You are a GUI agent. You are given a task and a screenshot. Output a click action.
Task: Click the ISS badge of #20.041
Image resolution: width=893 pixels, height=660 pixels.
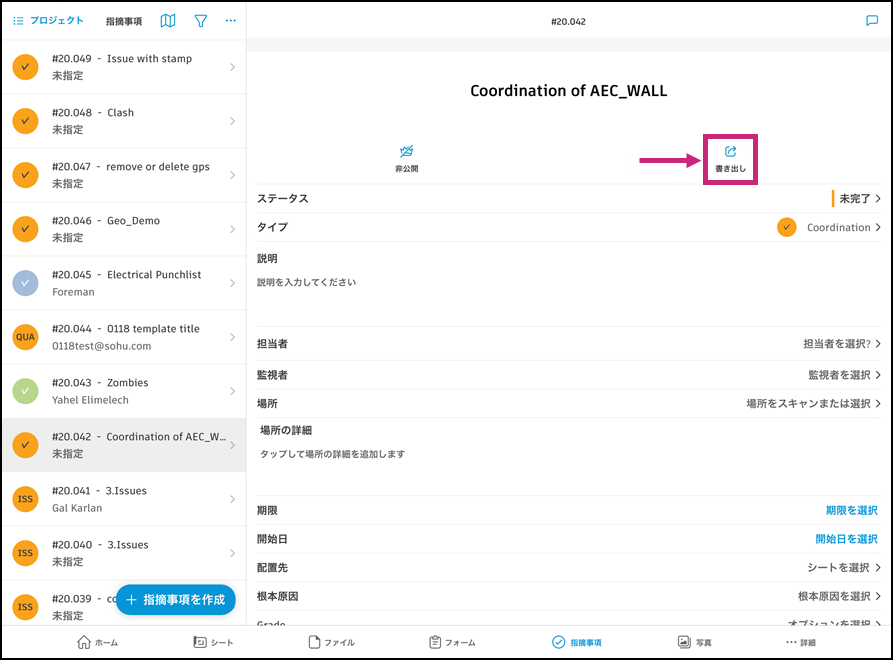(x=26, y=499)
